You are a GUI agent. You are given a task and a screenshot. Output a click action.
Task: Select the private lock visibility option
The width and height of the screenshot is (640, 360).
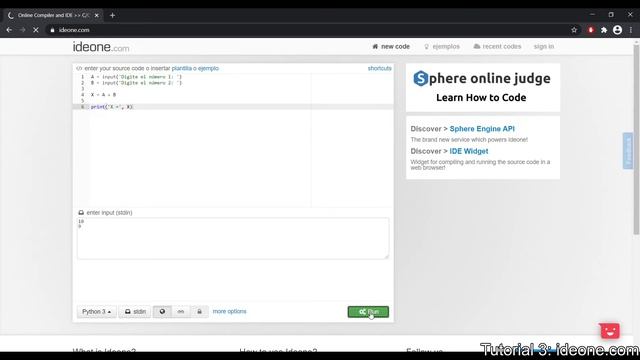199,311
